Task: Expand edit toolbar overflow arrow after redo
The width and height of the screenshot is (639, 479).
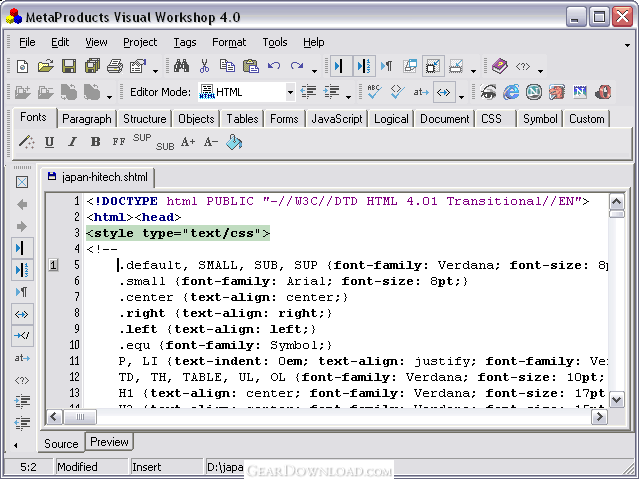Action: point(314,71)
